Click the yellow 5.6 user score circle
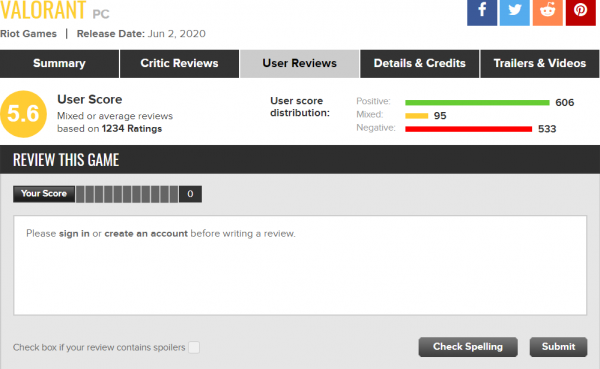 click(23, 114)
